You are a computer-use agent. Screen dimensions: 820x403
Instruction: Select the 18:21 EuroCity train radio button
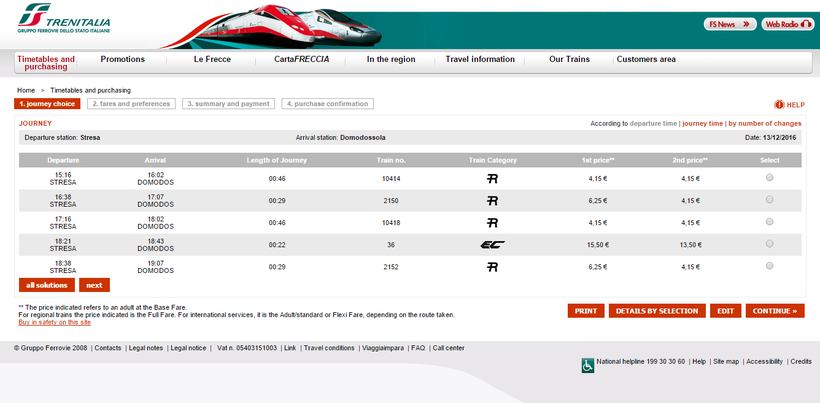coord(769,244)
